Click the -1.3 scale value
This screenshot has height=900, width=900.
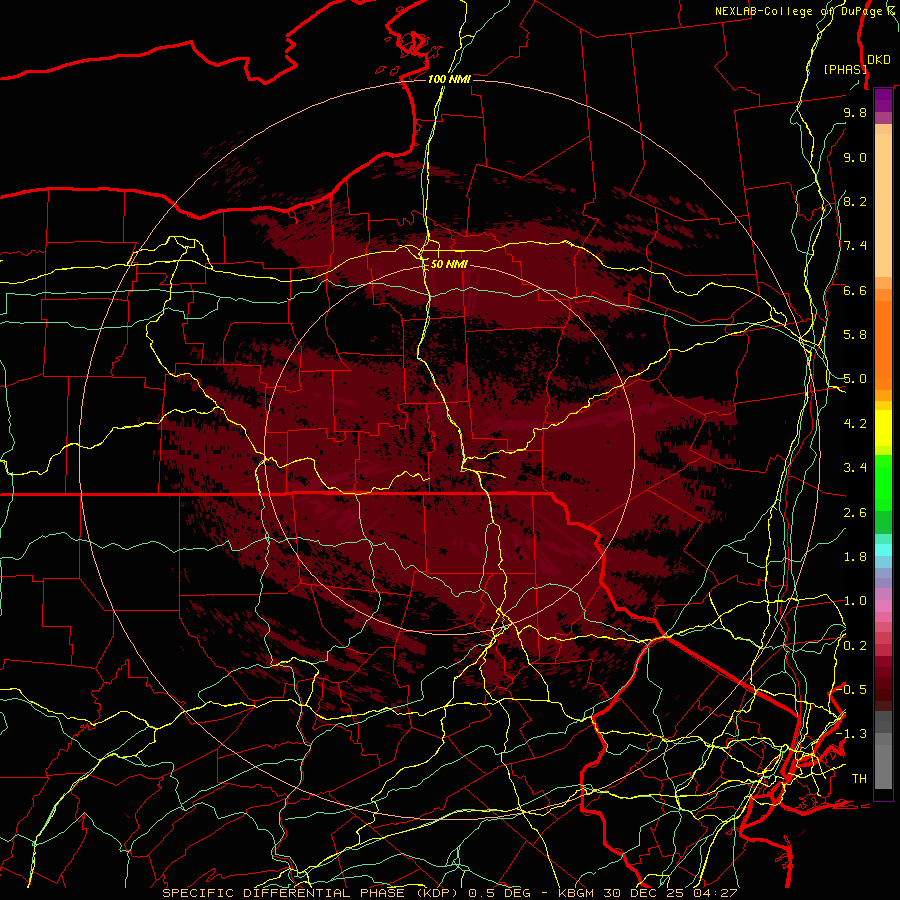click(851, 734)
